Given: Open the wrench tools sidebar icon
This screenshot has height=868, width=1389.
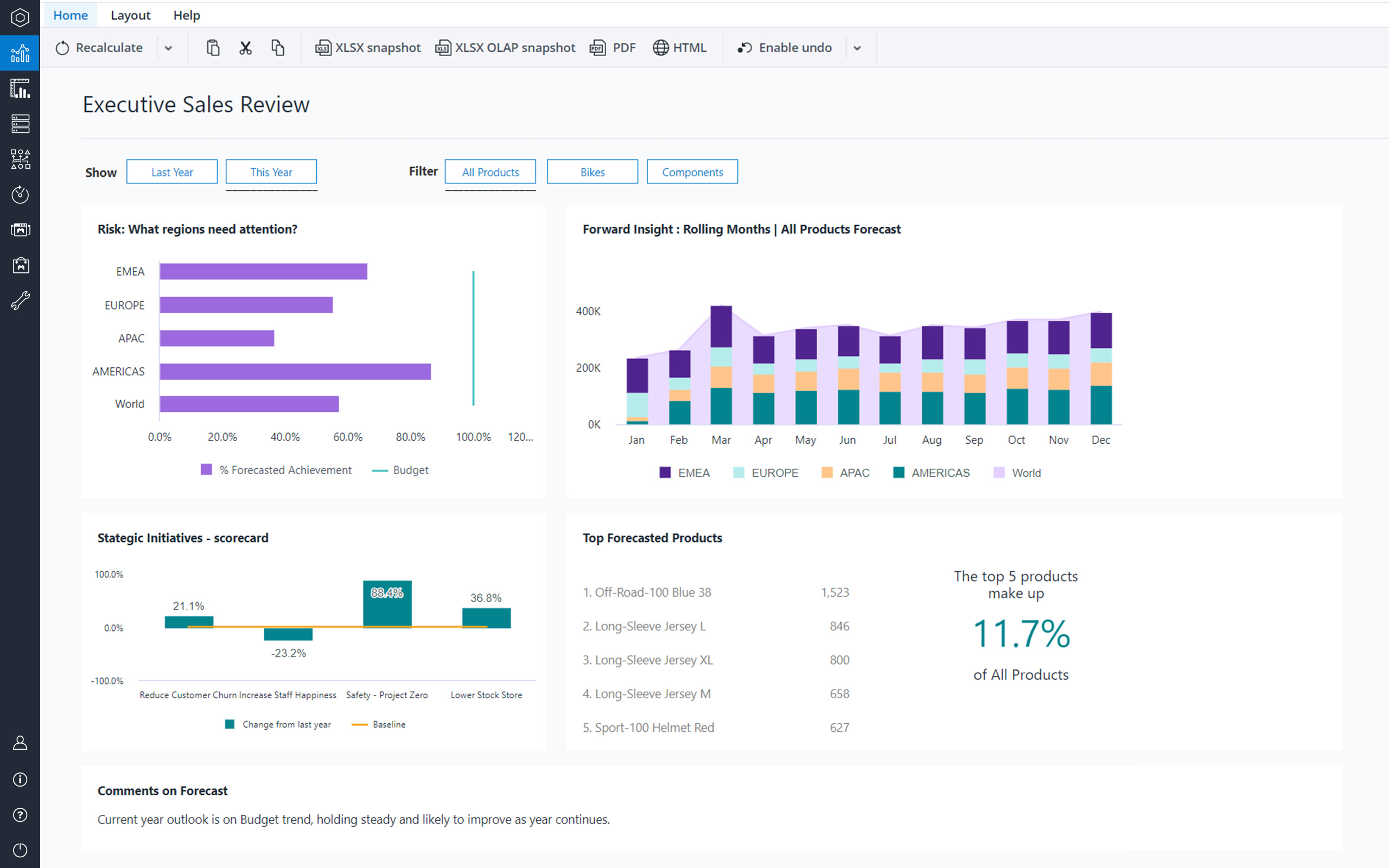Looking at the screenshot, I should pos(20,300).
